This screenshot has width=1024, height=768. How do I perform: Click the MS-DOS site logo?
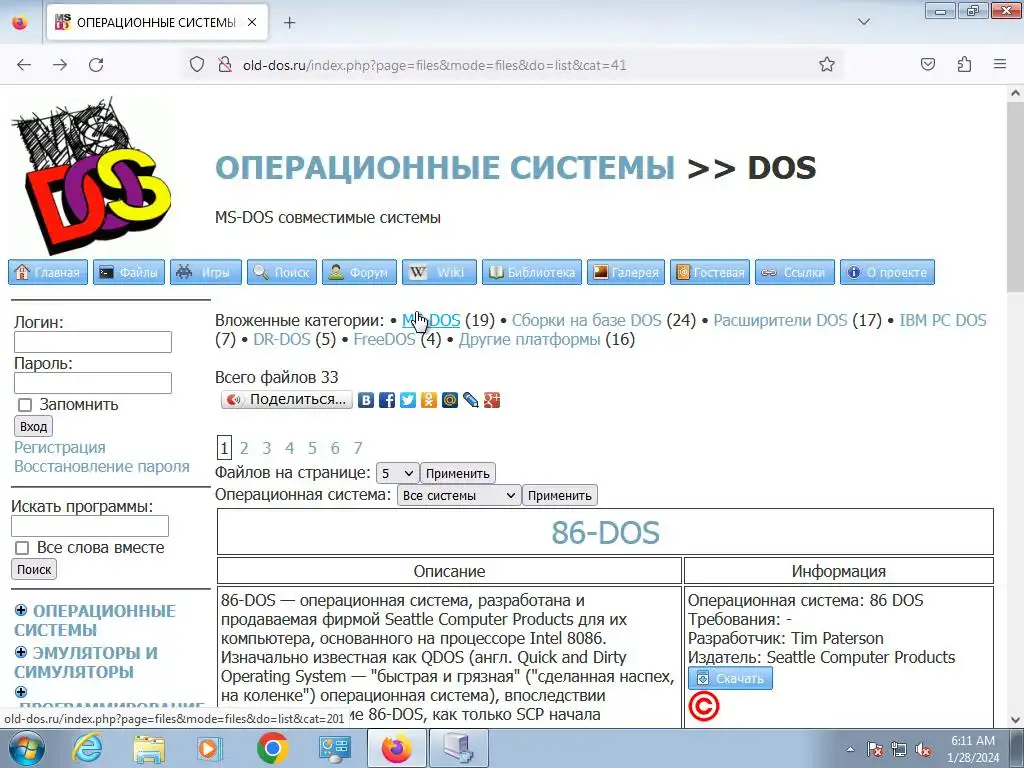[91, 175]
